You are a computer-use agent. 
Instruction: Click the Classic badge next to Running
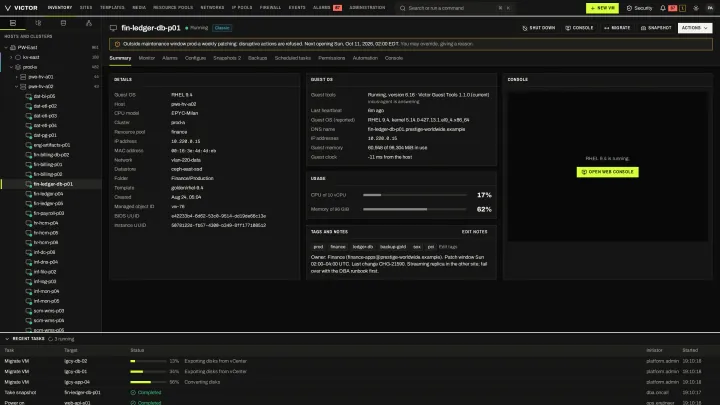pos(222,28)
